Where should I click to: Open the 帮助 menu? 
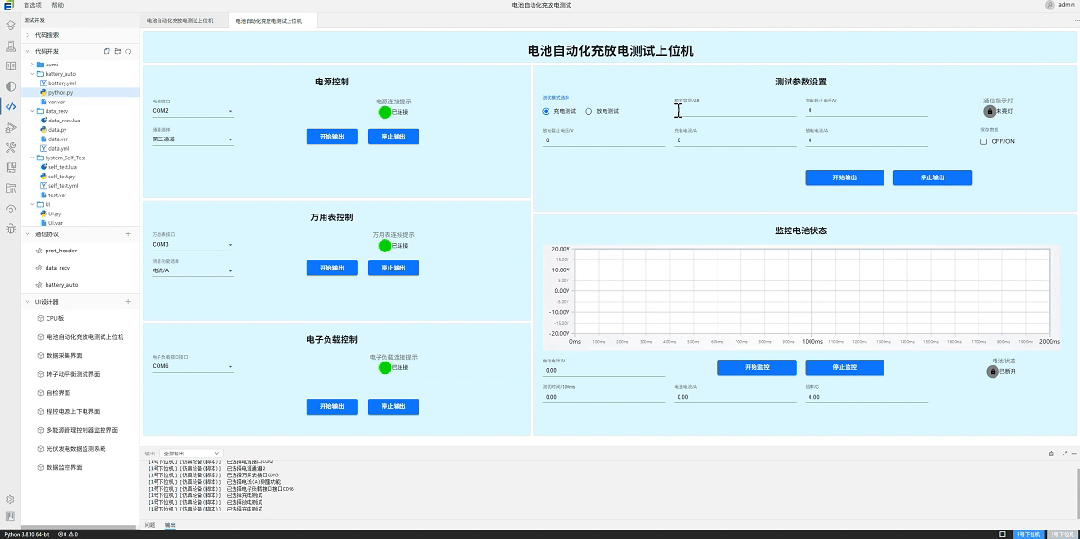click(58, 5)
